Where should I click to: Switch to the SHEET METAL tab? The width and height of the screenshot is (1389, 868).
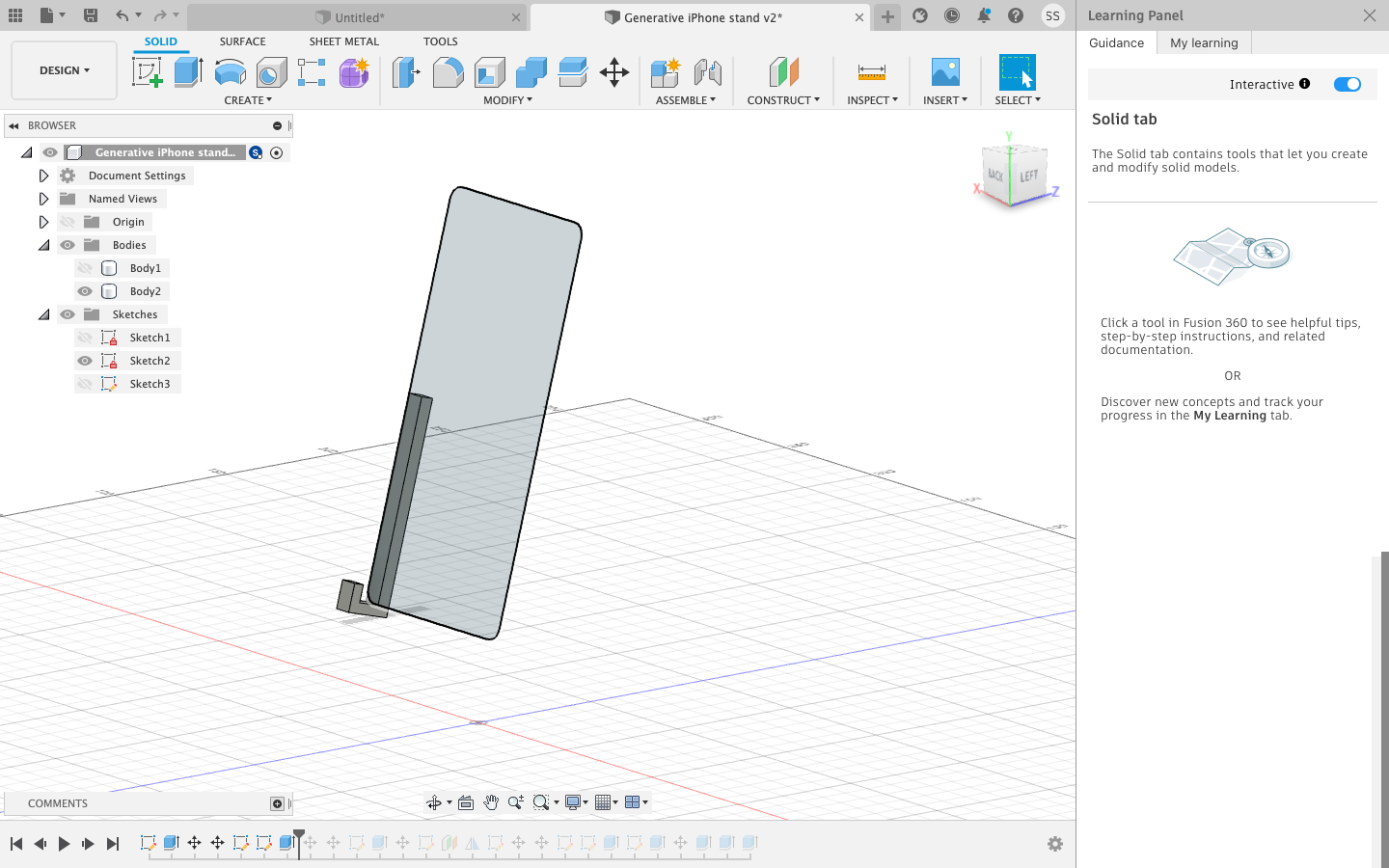pyautogui.click(x=344, y=41)
